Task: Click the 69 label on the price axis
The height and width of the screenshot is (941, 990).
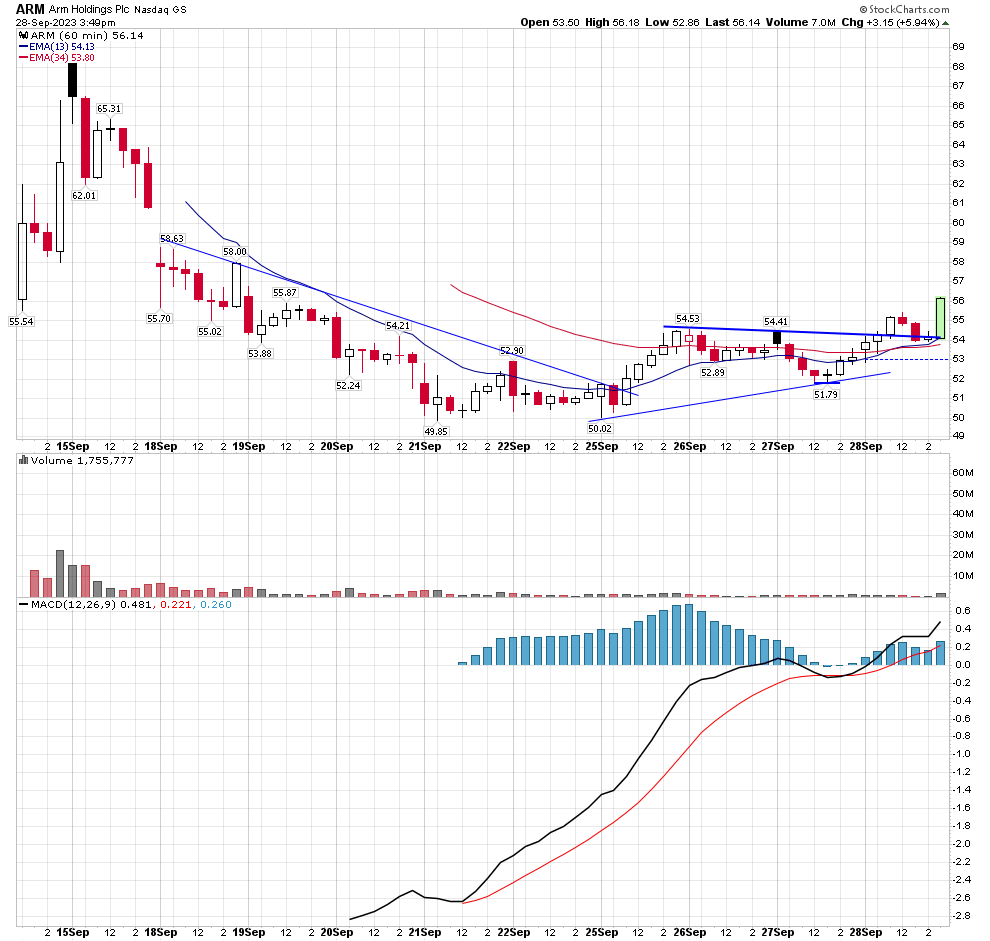Action: (x=958, y=47)
